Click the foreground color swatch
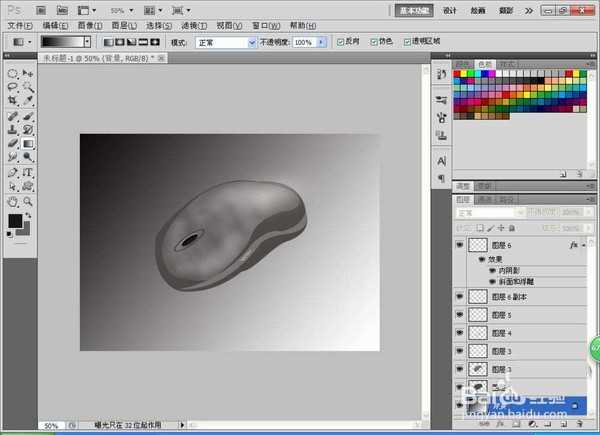Image resolution: width=600 pixels, height=435 pixels. point(15,220)
